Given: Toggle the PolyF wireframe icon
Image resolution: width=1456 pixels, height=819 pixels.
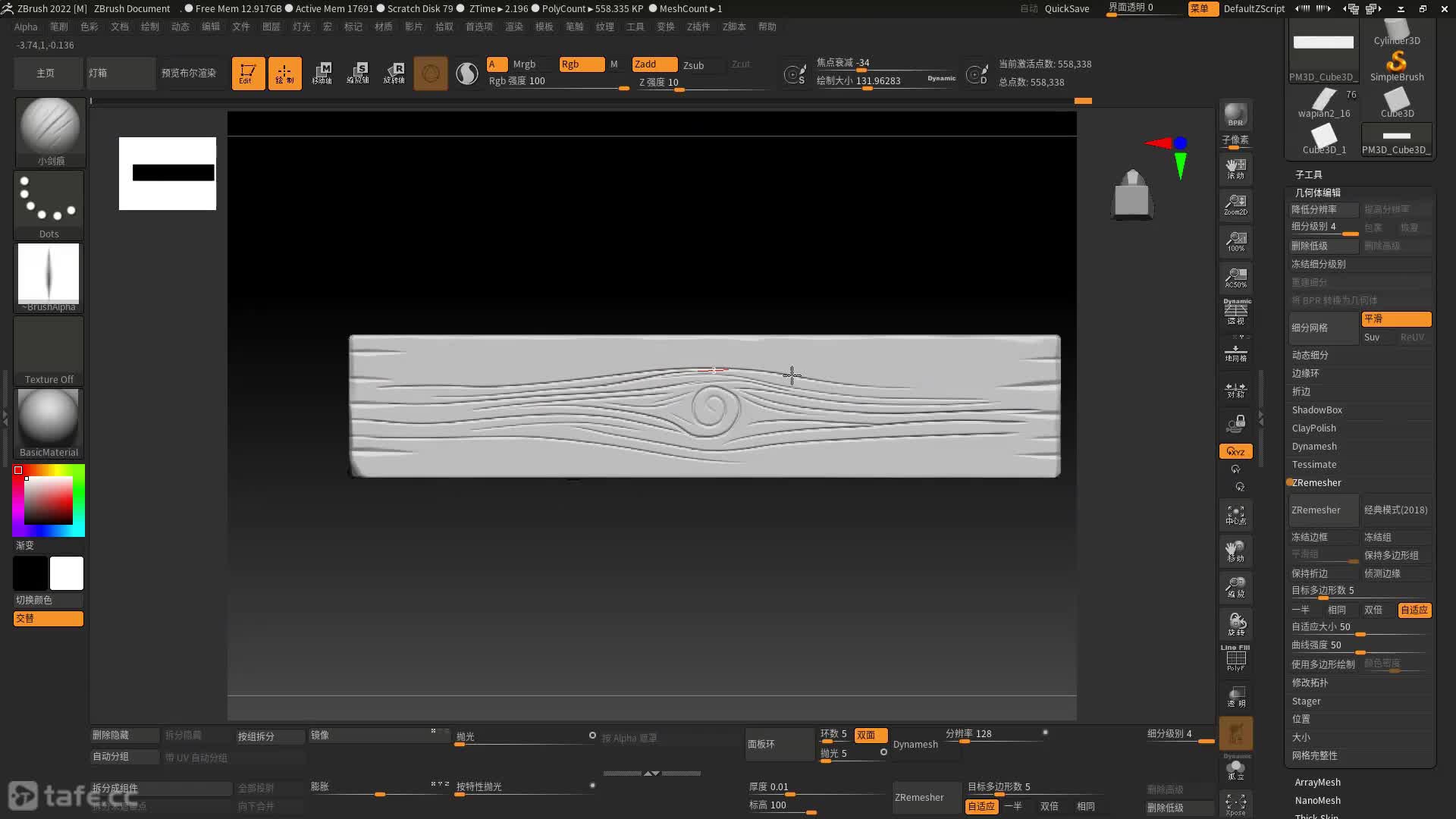Looking at the screenshot, I should click(x=1235, y=658).
